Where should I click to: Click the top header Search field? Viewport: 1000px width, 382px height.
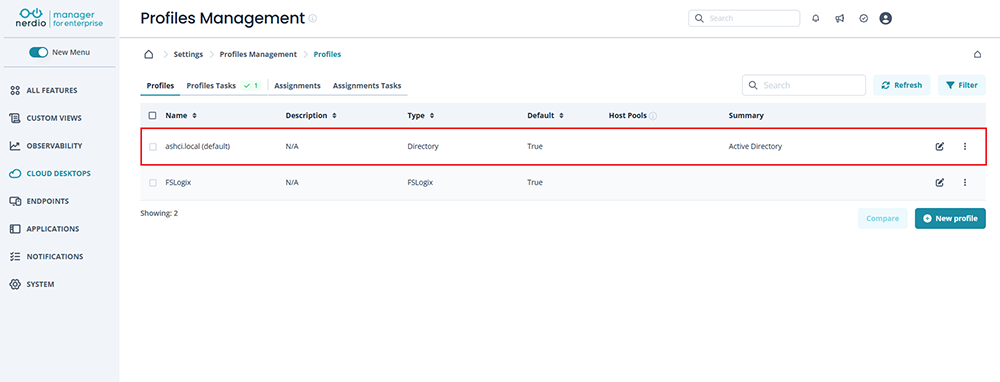[x=744, y=18]
